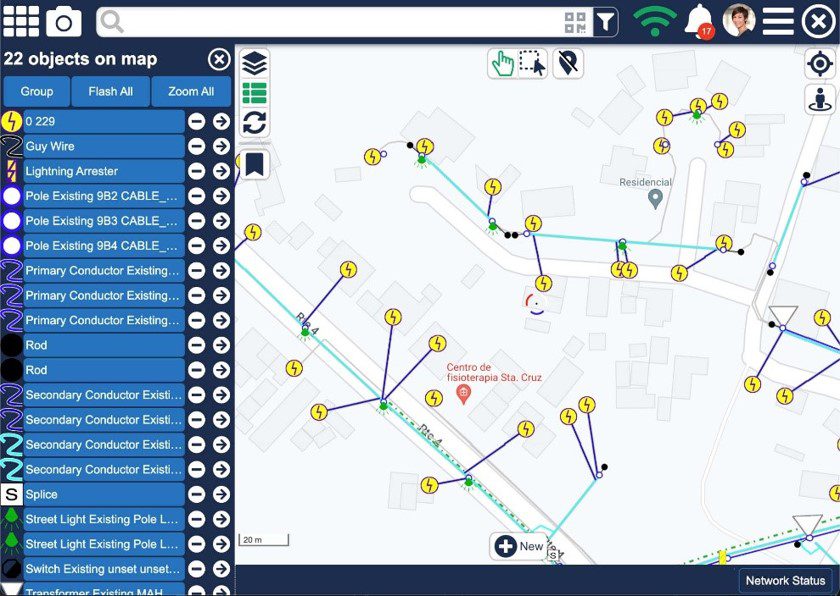
Task: Toggle the map pin markers off
Action: (568, 63)
